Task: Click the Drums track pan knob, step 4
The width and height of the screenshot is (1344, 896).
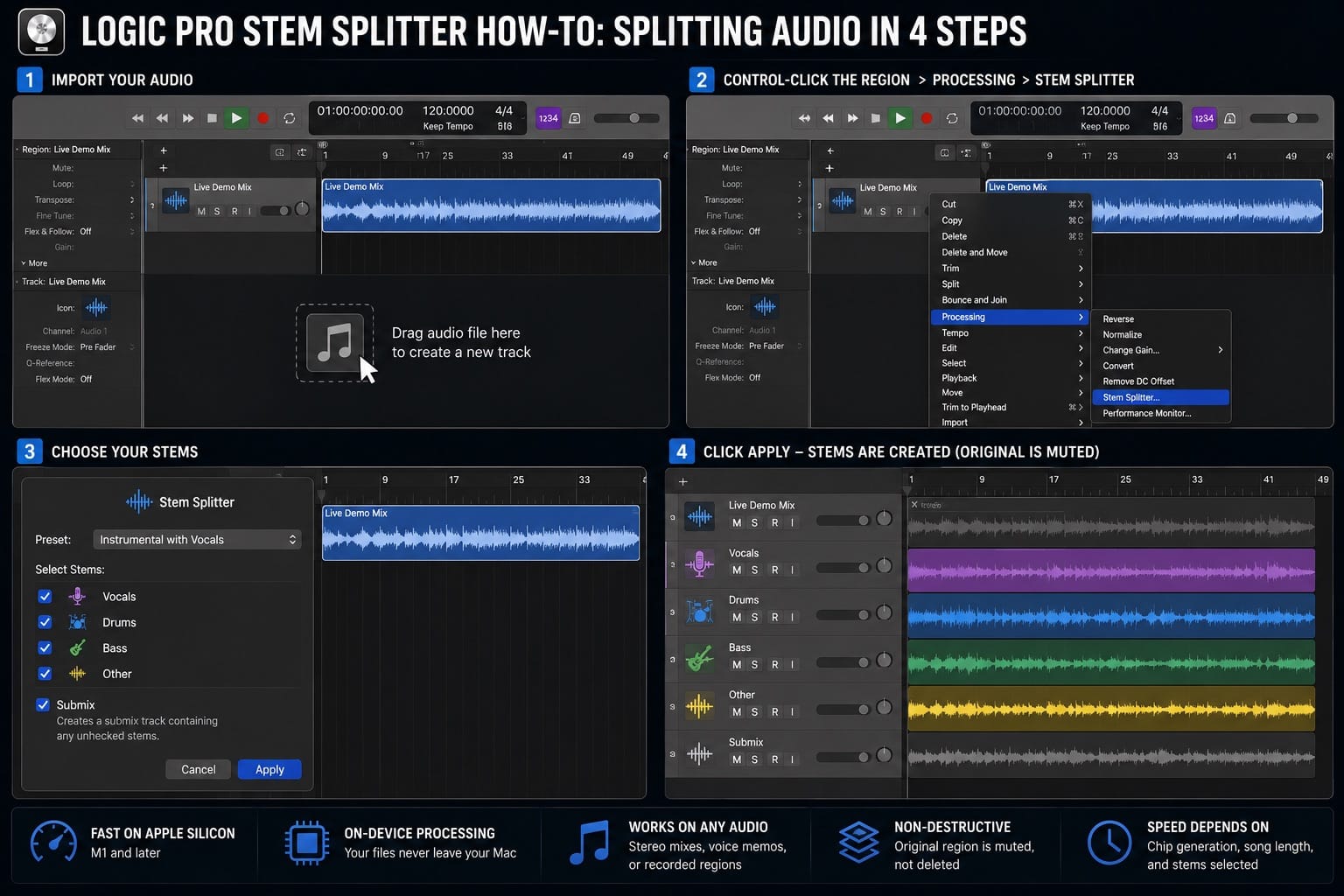Action: click(884, 613)
